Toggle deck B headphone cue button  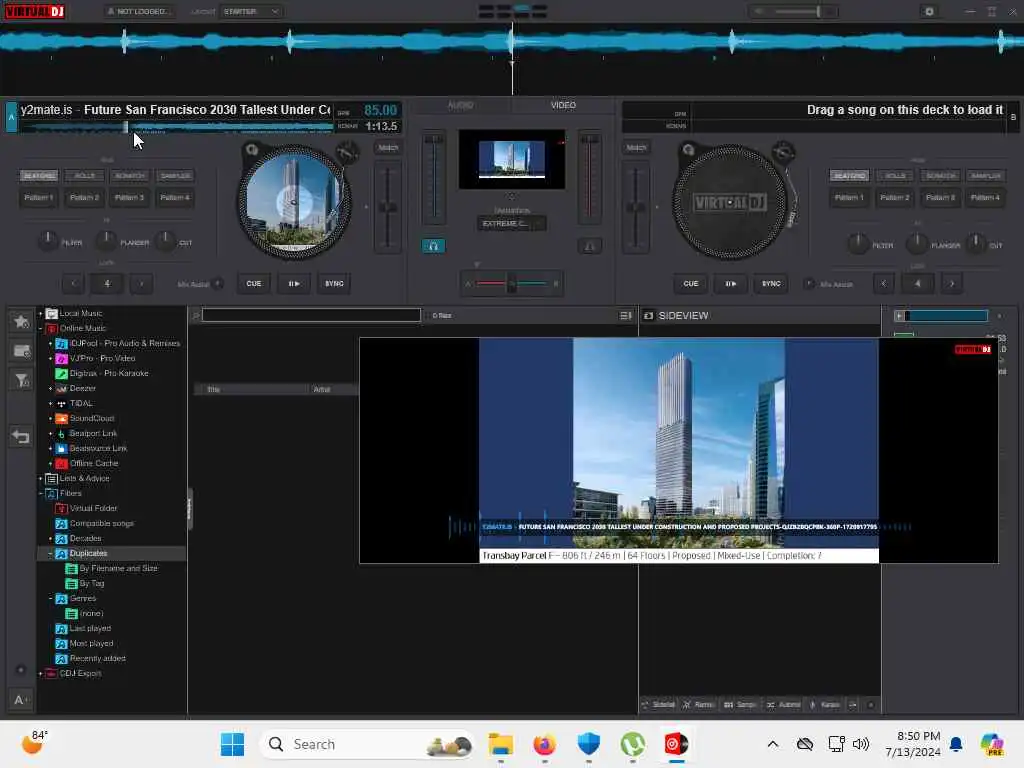(590, 246)
